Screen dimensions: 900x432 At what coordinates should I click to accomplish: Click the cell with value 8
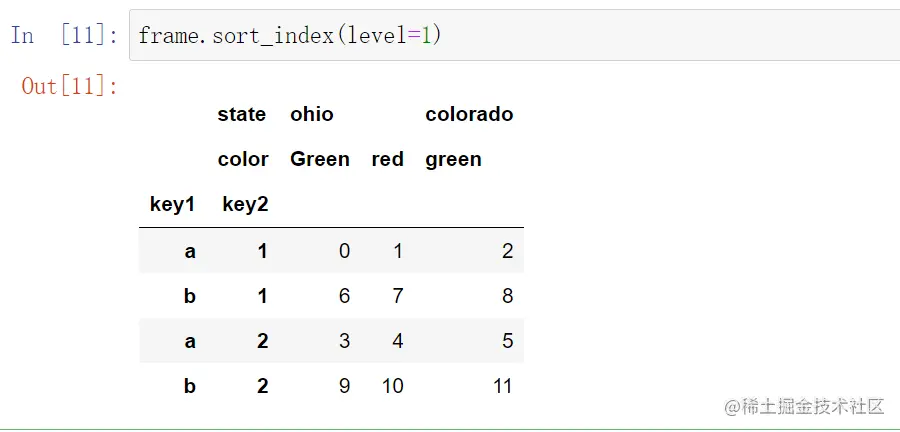pos(507,296)
